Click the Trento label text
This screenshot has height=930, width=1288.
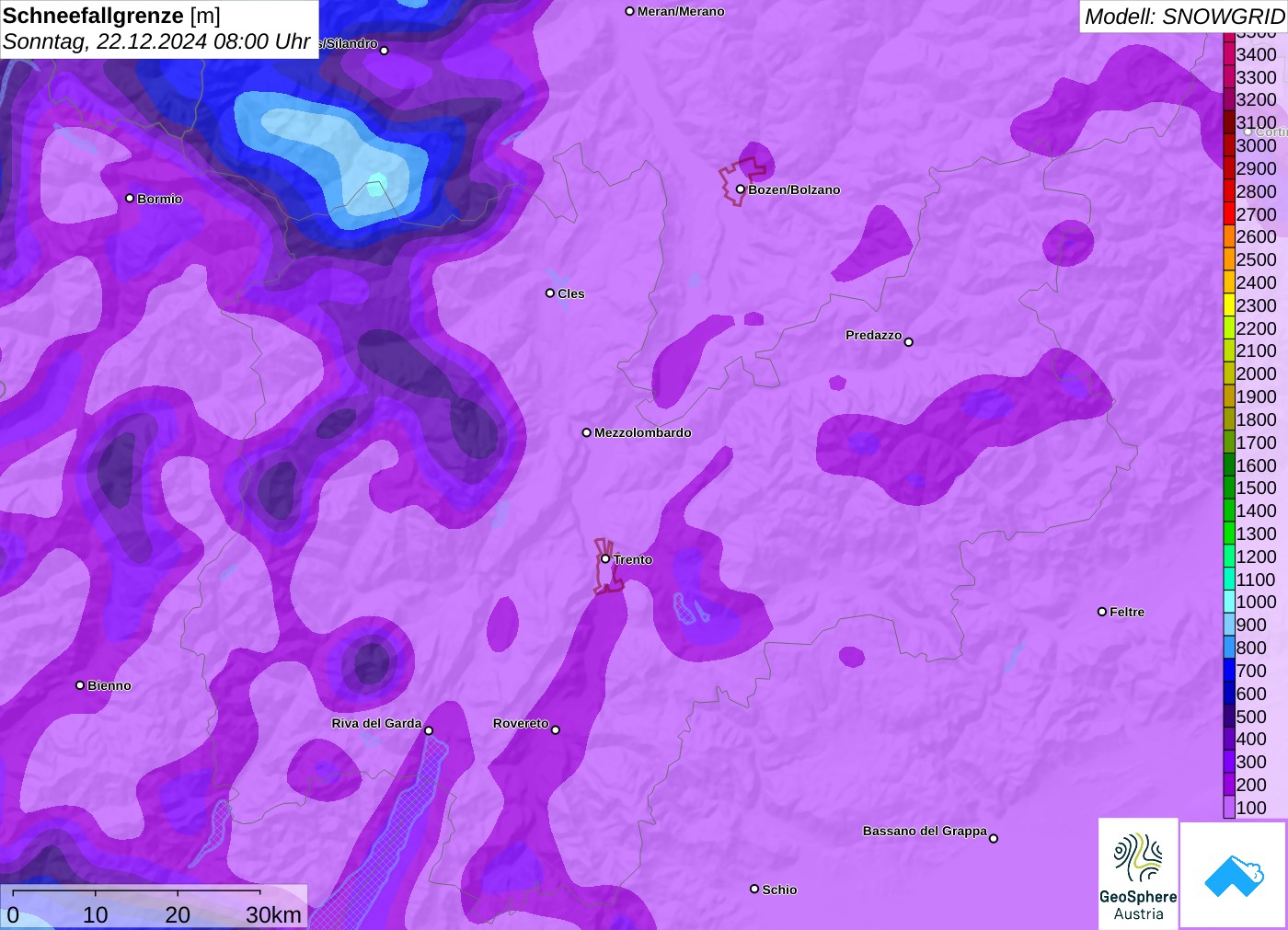point(633,559)
